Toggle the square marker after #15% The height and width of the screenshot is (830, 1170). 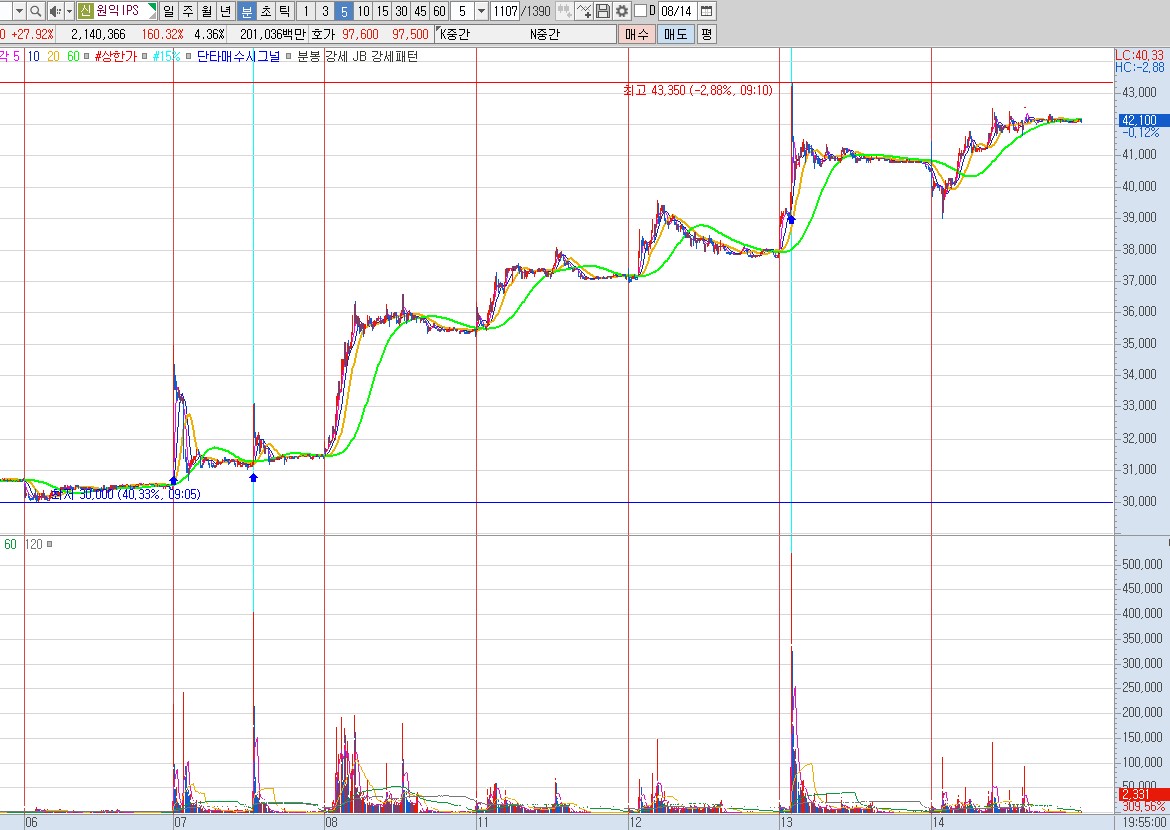(189, 56)
